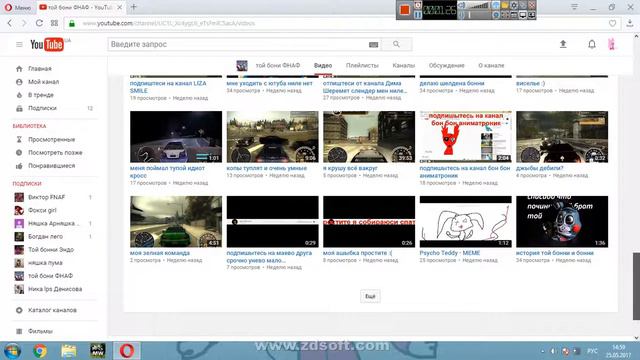Image resolution: width=640 pixels, height=360 pixels.
Task: Open video title моя ашыбка простите :(
Action: (x=358, y=253)
